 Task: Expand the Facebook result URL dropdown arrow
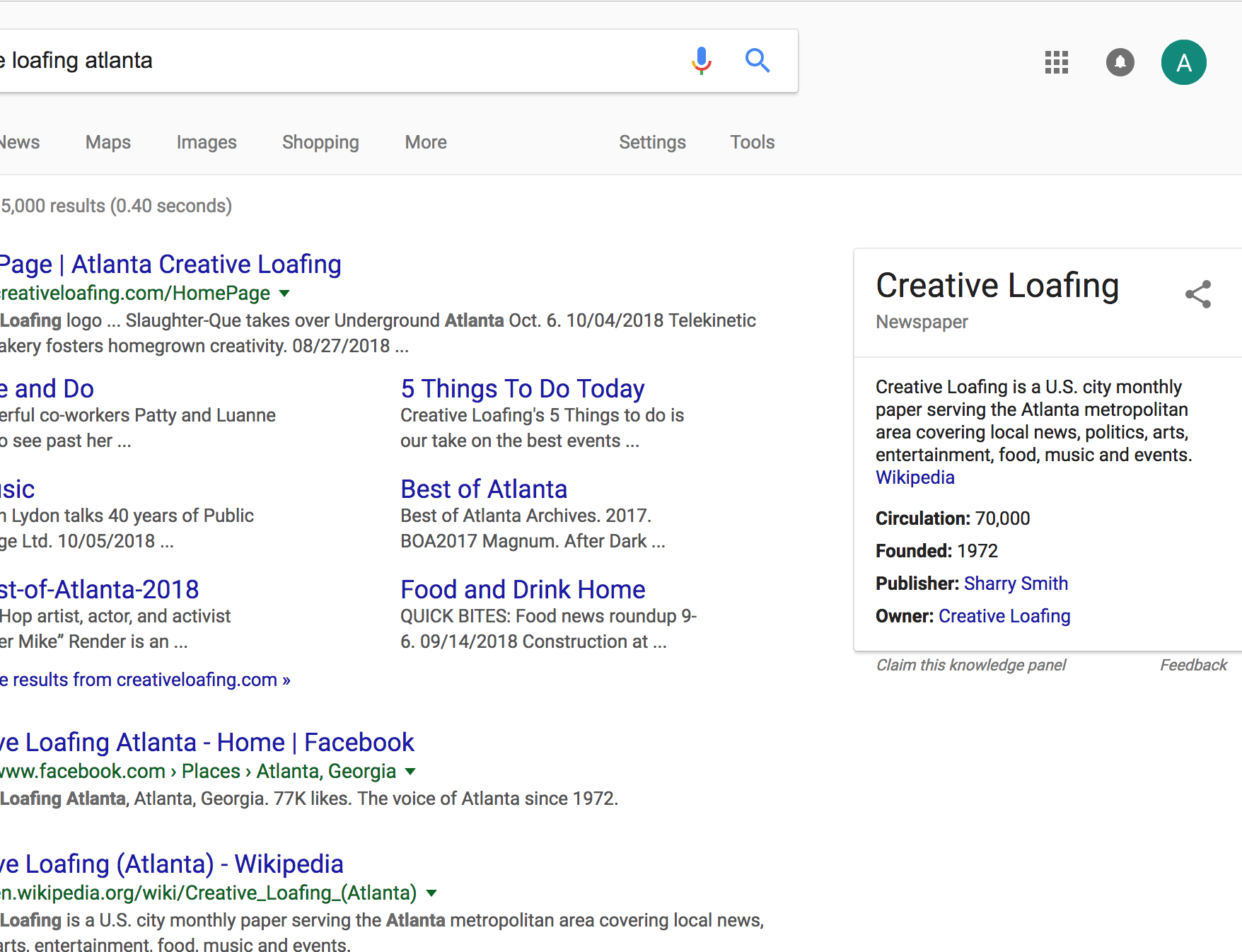click(x=410, y=772)
